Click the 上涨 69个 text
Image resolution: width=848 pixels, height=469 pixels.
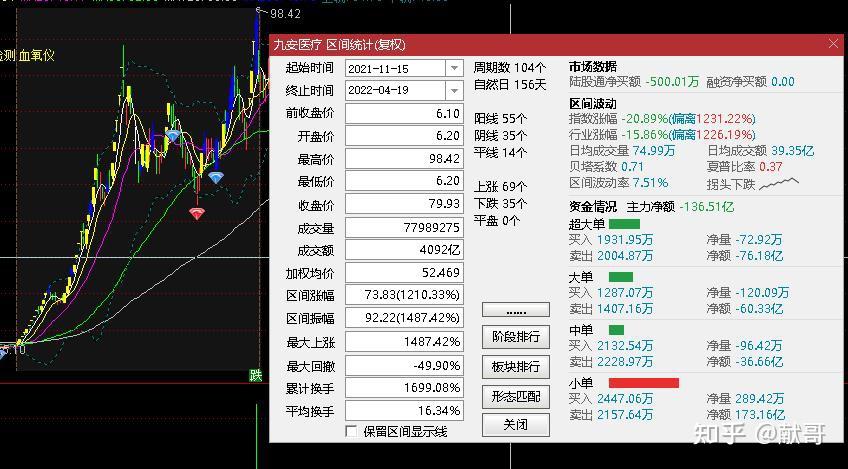(500, 187)
